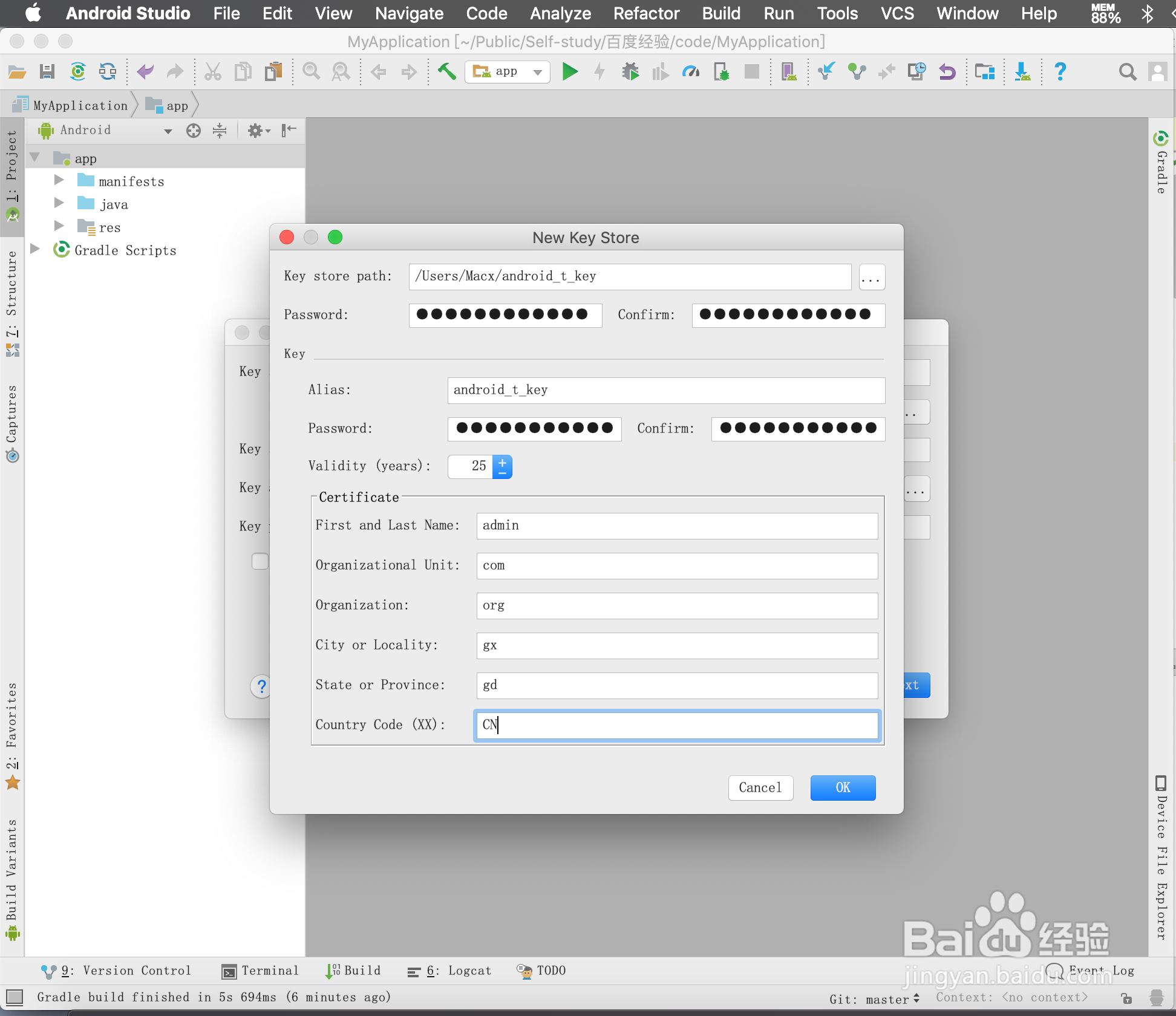Click the Validity years stepper
This screenshot has width=1176, height=1016.
point(502,466)
